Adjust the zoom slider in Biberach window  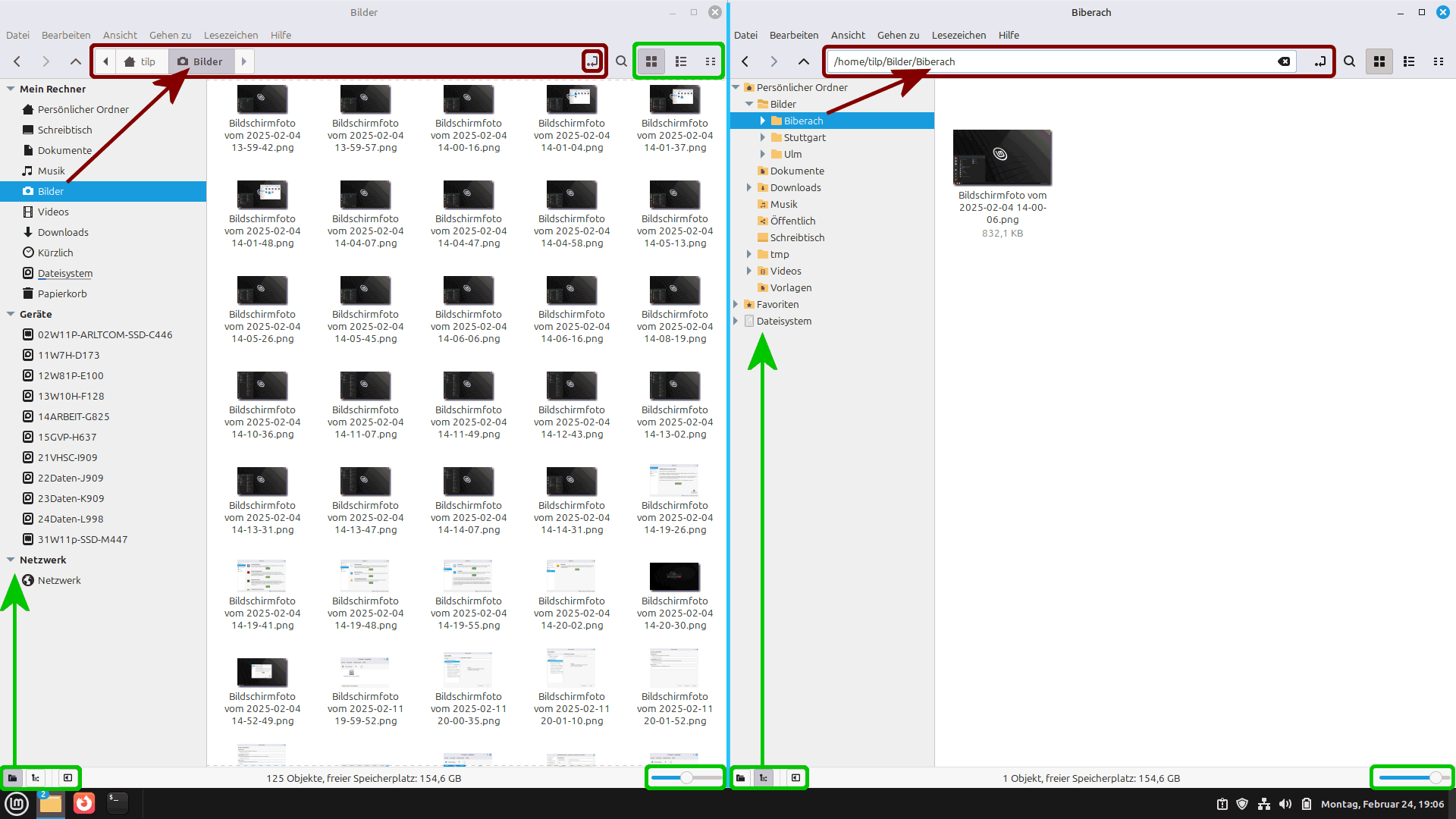pos(1435,778)
